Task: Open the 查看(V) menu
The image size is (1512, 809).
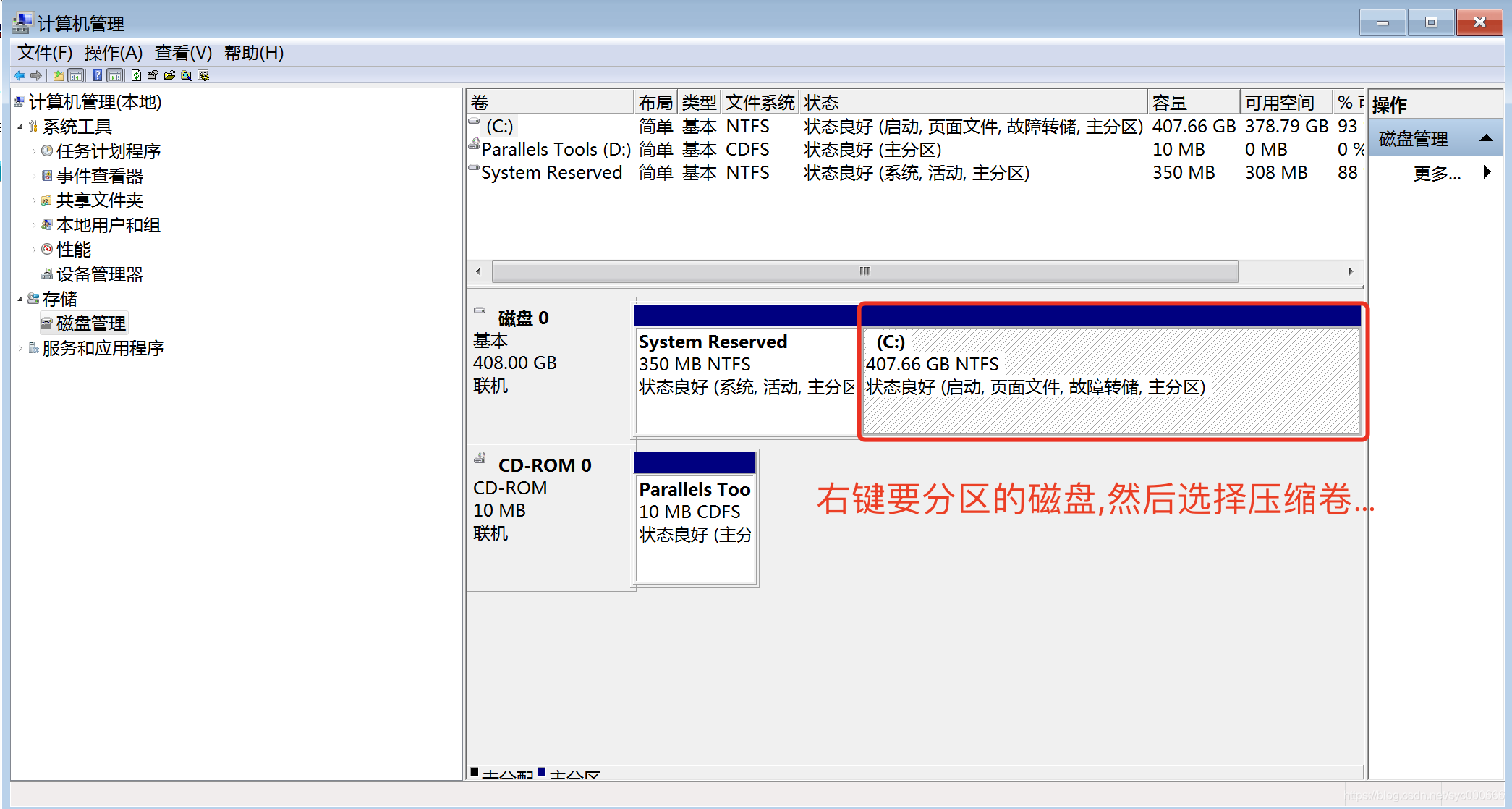Action: 183,53
